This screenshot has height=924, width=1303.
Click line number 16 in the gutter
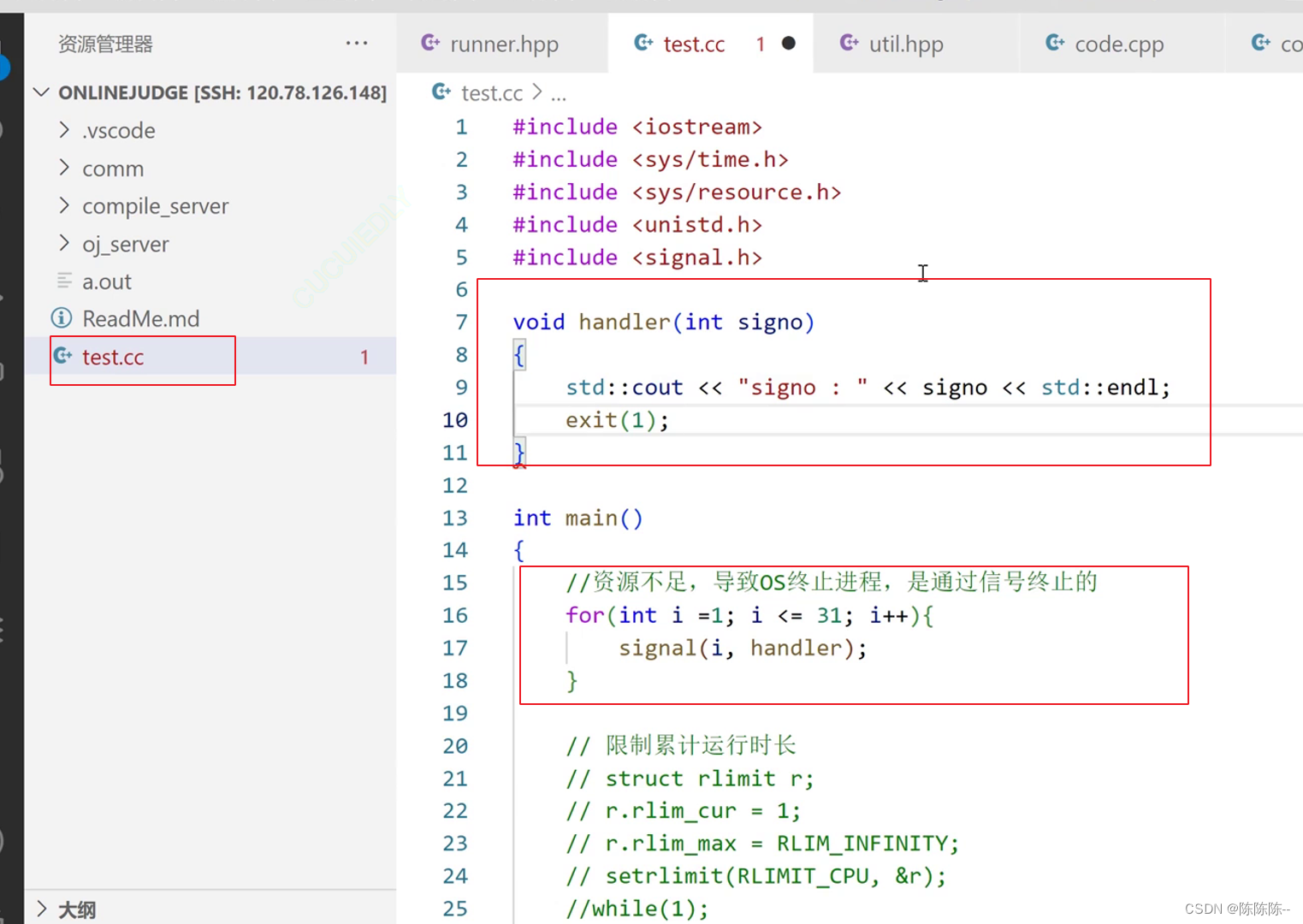[x=455, y=615]
